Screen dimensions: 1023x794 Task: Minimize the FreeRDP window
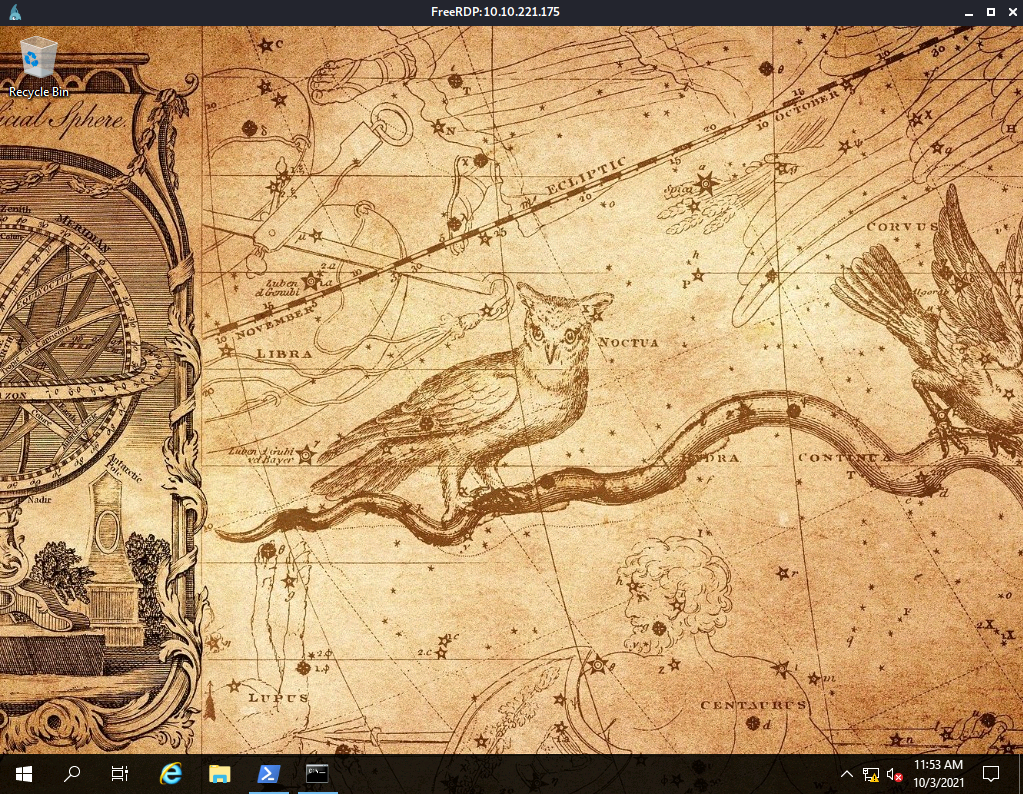click(x=969, y=12)
